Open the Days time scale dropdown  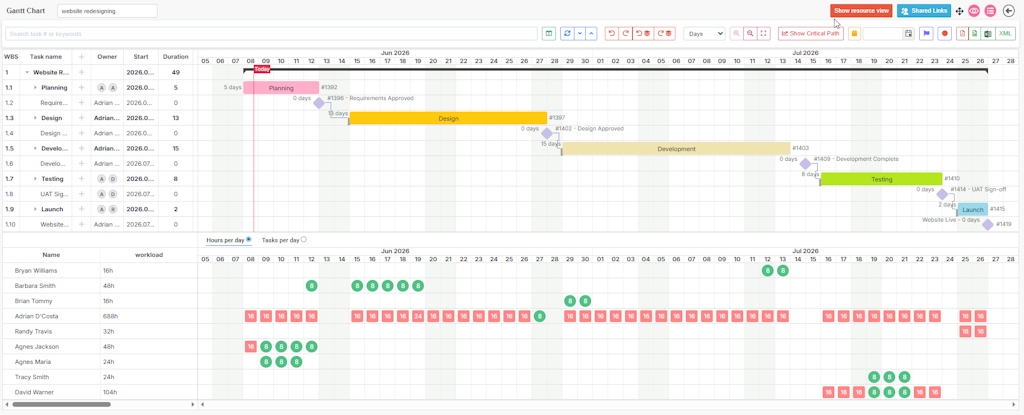point(705,33)
